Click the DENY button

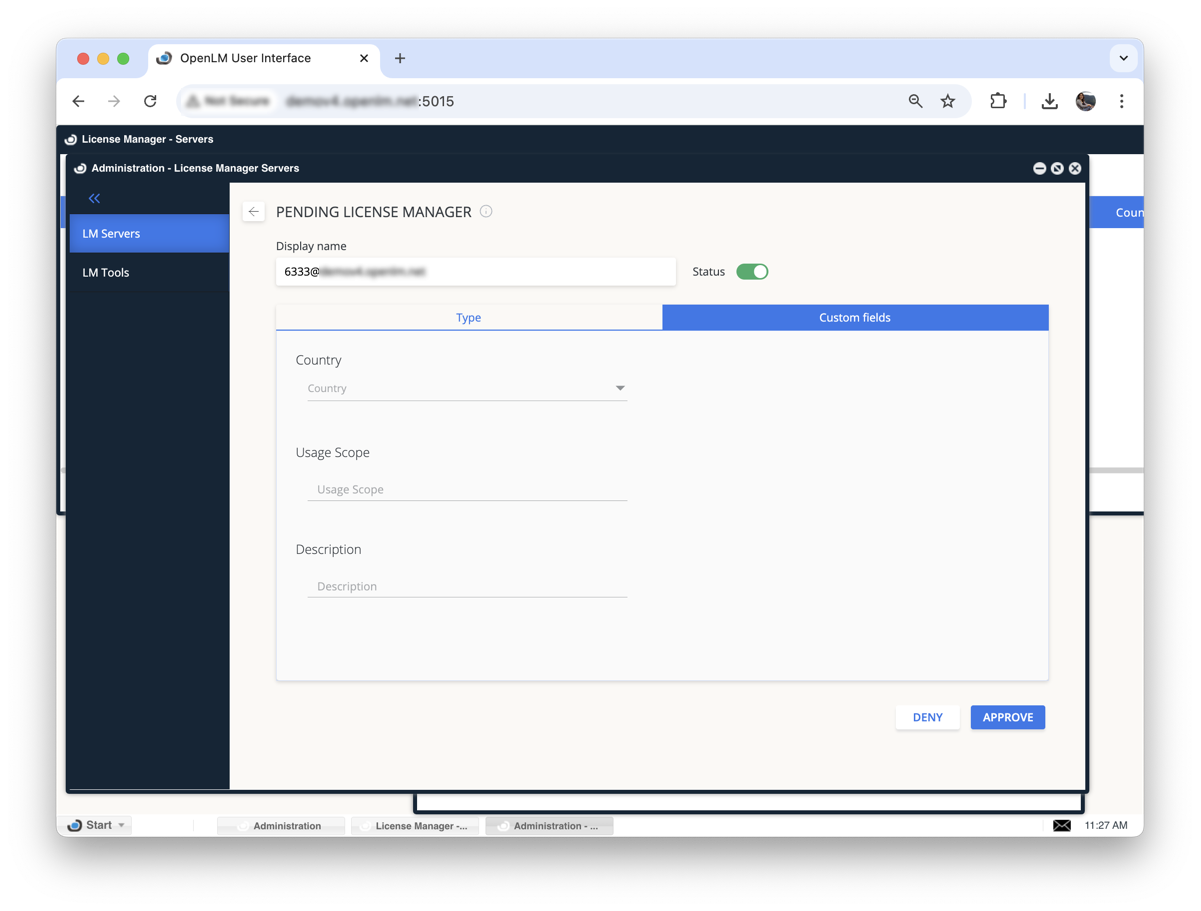(927, 717)
